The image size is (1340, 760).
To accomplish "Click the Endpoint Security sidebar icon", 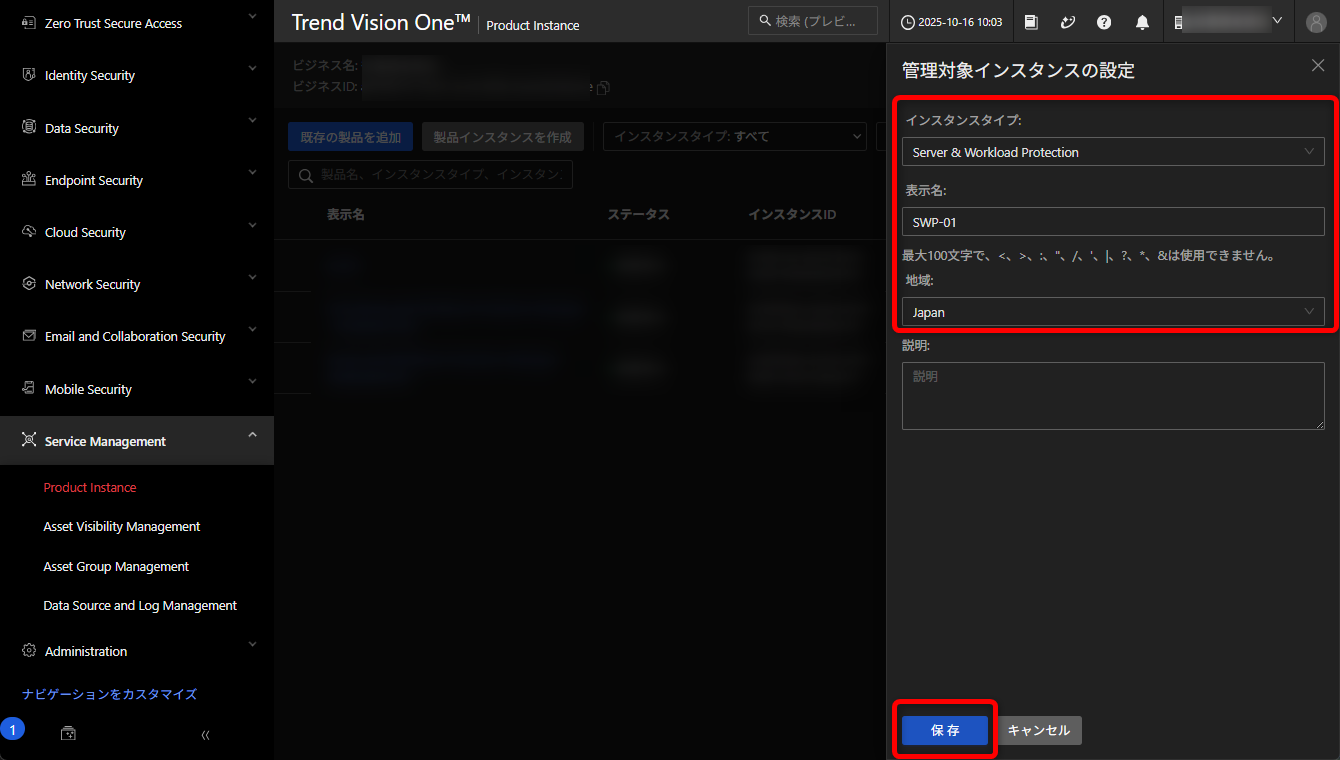I will [x=28, y=180].
